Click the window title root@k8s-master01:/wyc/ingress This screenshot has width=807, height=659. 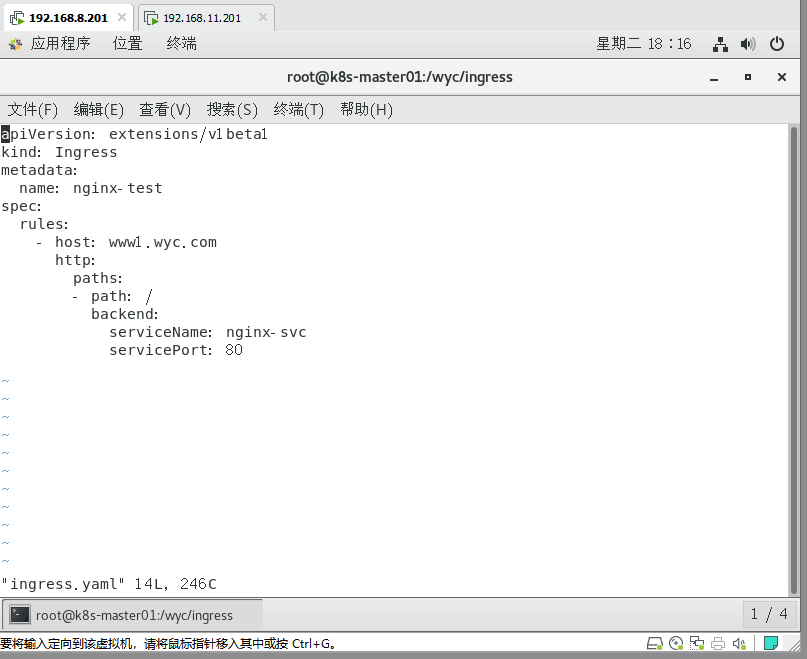(399, 77)
